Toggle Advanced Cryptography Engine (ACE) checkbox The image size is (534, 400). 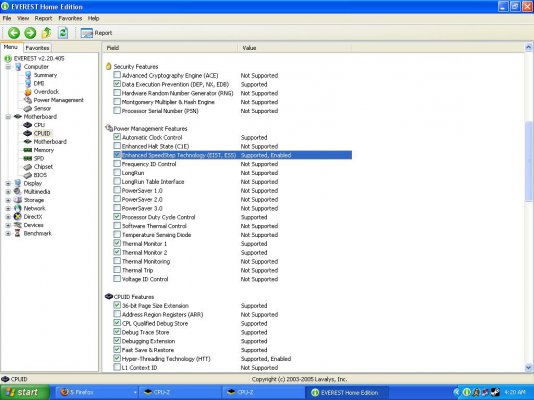[117, 75]
